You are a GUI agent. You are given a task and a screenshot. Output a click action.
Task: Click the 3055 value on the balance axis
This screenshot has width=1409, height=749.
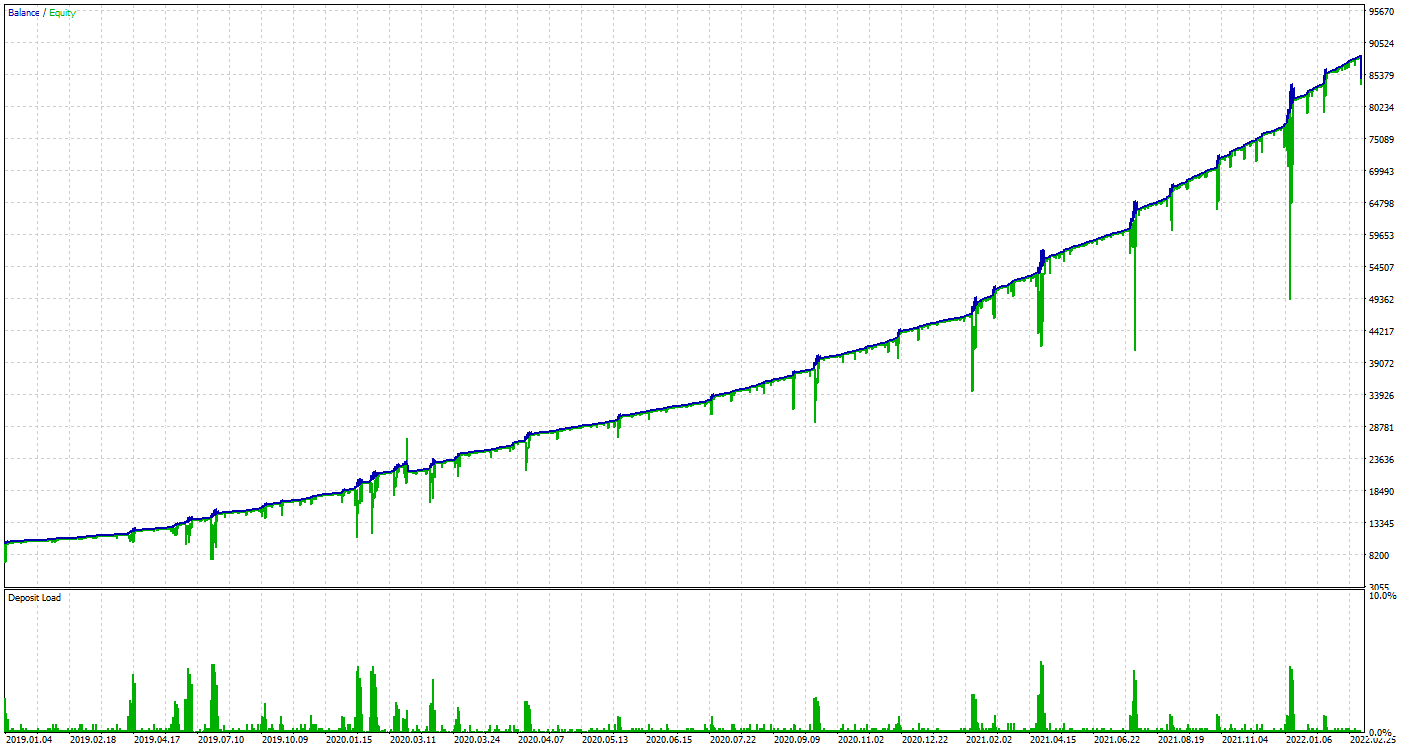pos(1379,588)
